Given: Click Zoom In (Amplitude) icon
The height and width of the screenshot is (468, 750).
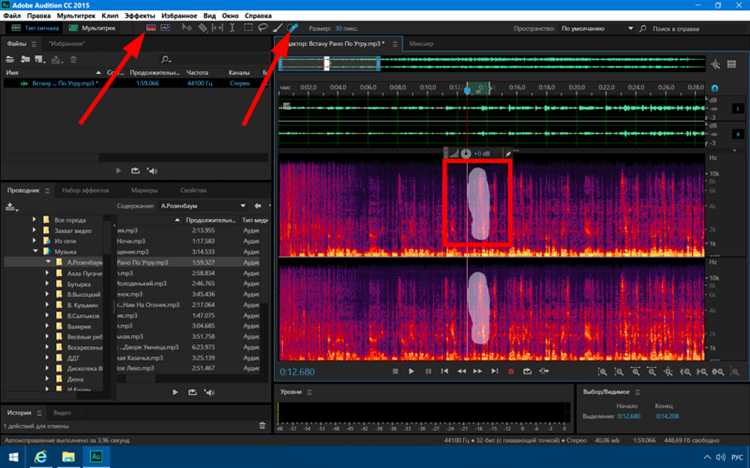Looking at the screenshot, I should [x=602, y=372].
